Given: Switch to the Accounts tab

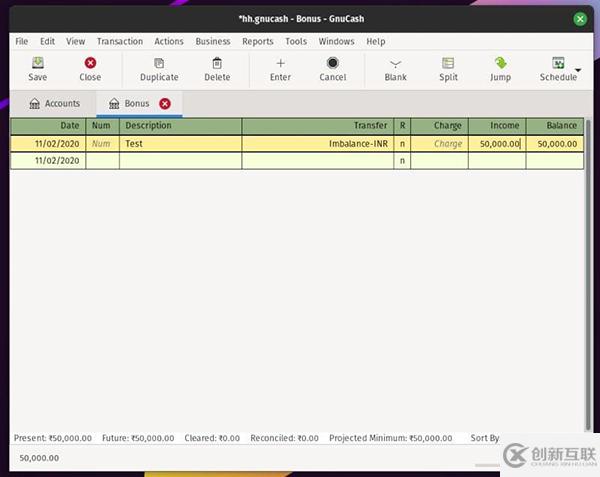Looking at the screenshot, I should point(54,103).
